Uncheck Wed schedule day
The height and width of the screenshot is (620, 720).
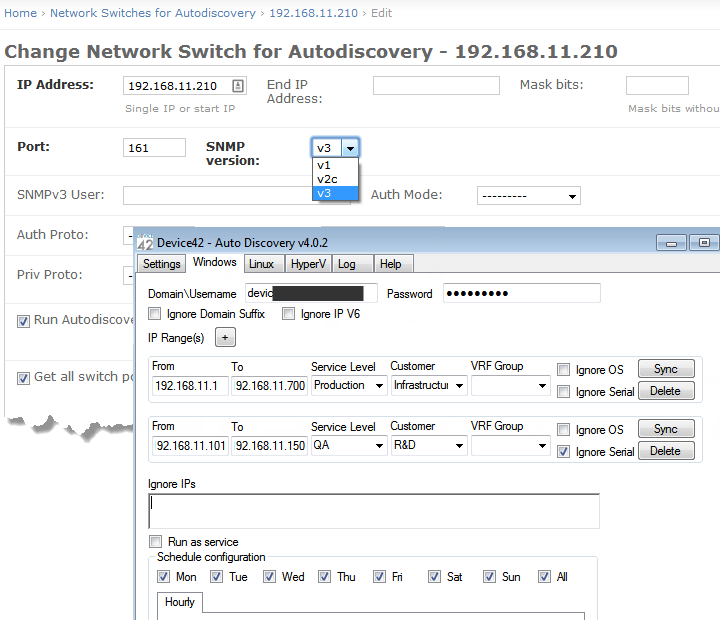(x=270, y=576)
